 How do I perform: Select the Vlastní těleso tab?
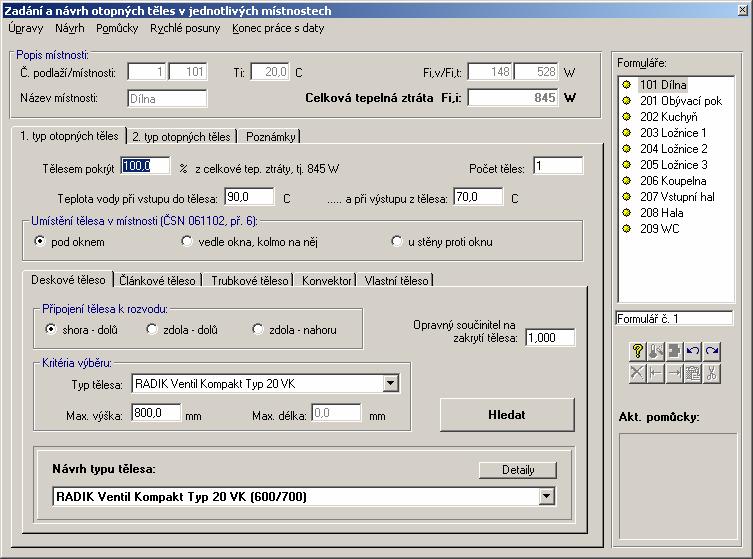coord(396,281)
